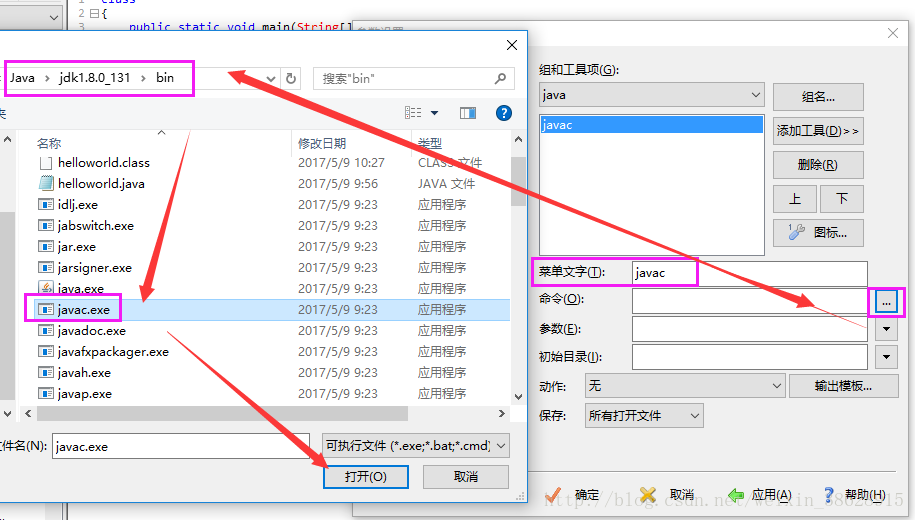This screenshot has height=520, width=915.
Task: Click the search magnifier in the bin search box
Action: coord(500,78)
